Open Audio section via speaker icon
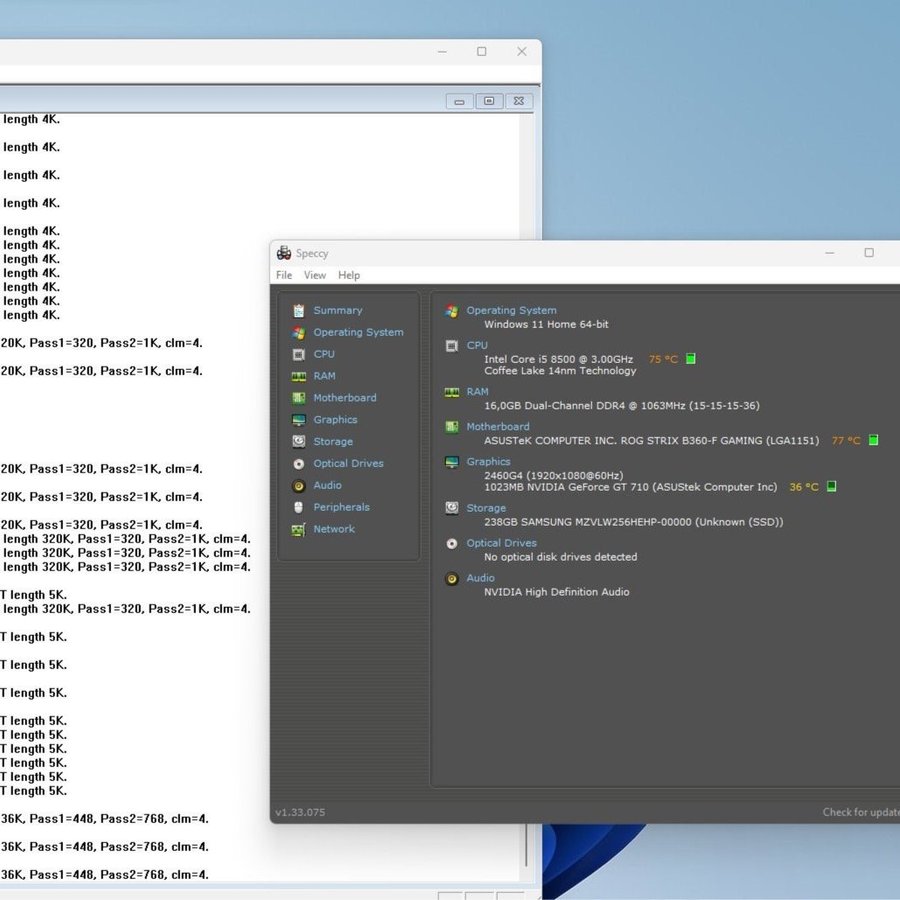900x900 pixels. 298,486
